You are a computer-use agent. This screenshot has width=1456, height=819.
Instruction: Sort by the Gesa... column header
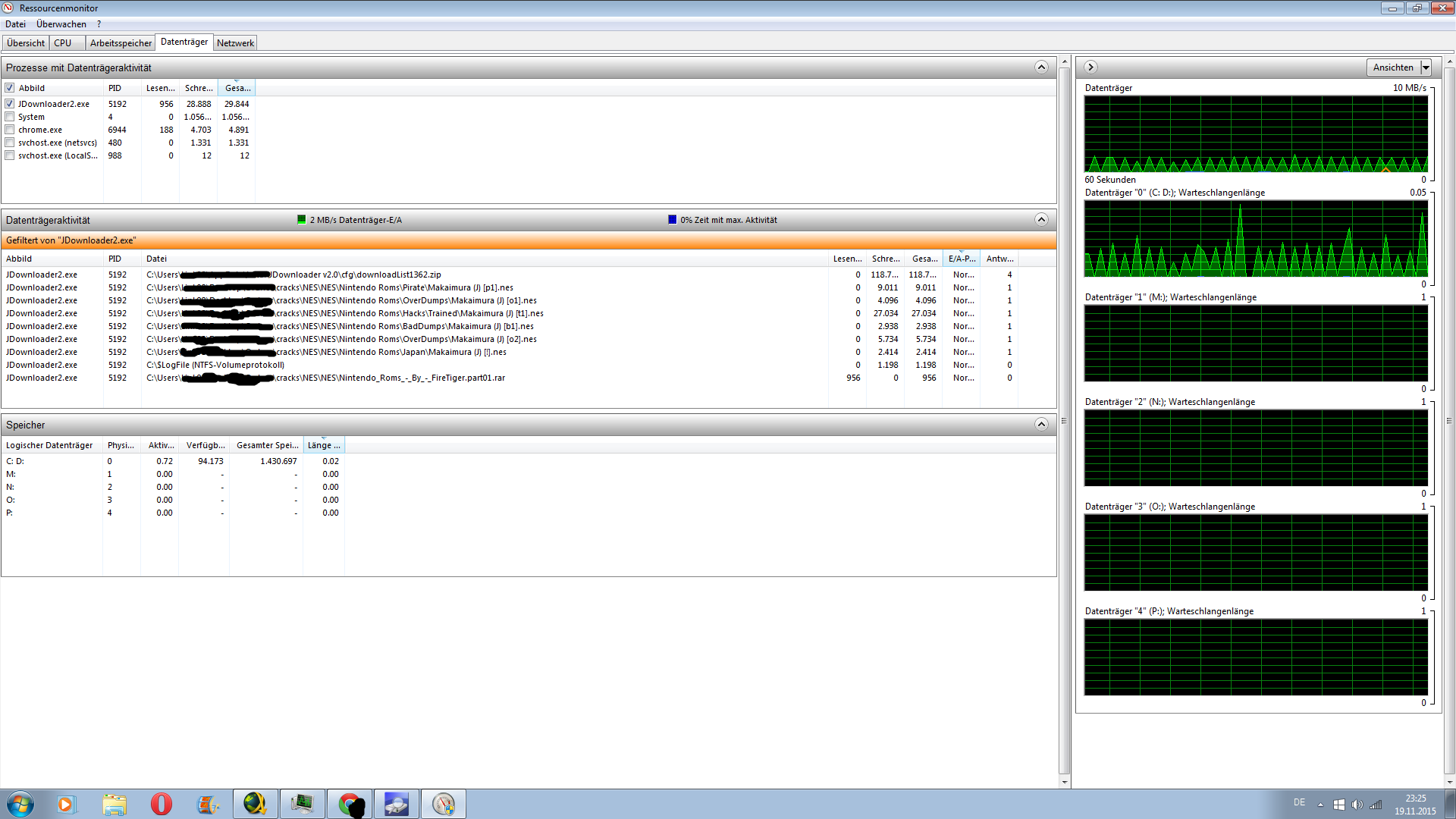[x=237, y=88]
